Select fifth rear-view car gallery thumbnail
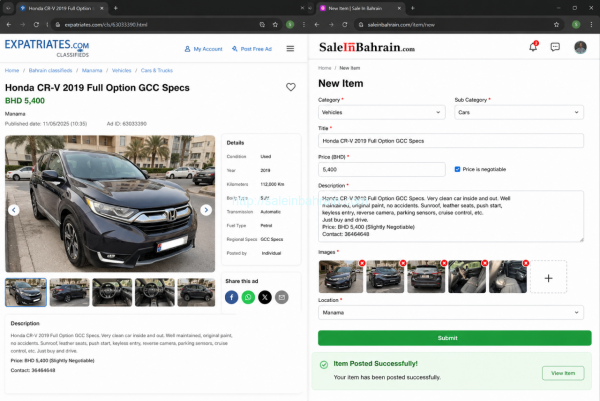This screenshot has width=600, height=401. (196, 292)
